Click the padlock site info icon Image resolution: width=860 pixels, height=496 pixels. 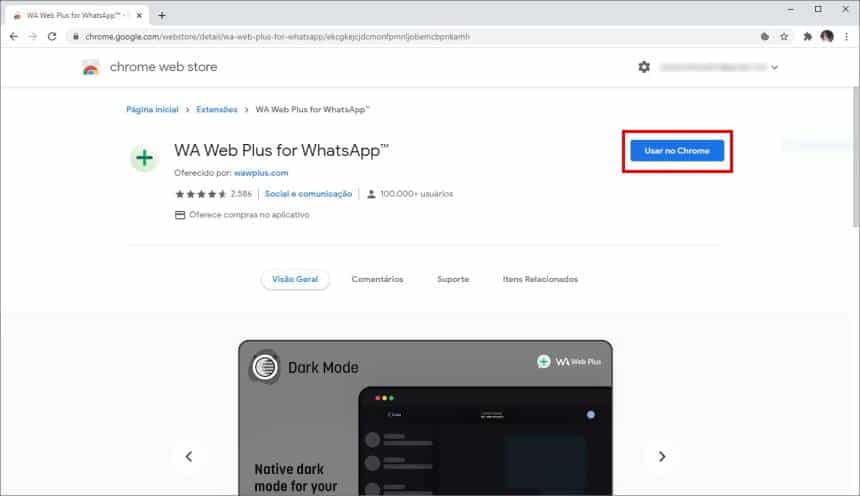76,37
